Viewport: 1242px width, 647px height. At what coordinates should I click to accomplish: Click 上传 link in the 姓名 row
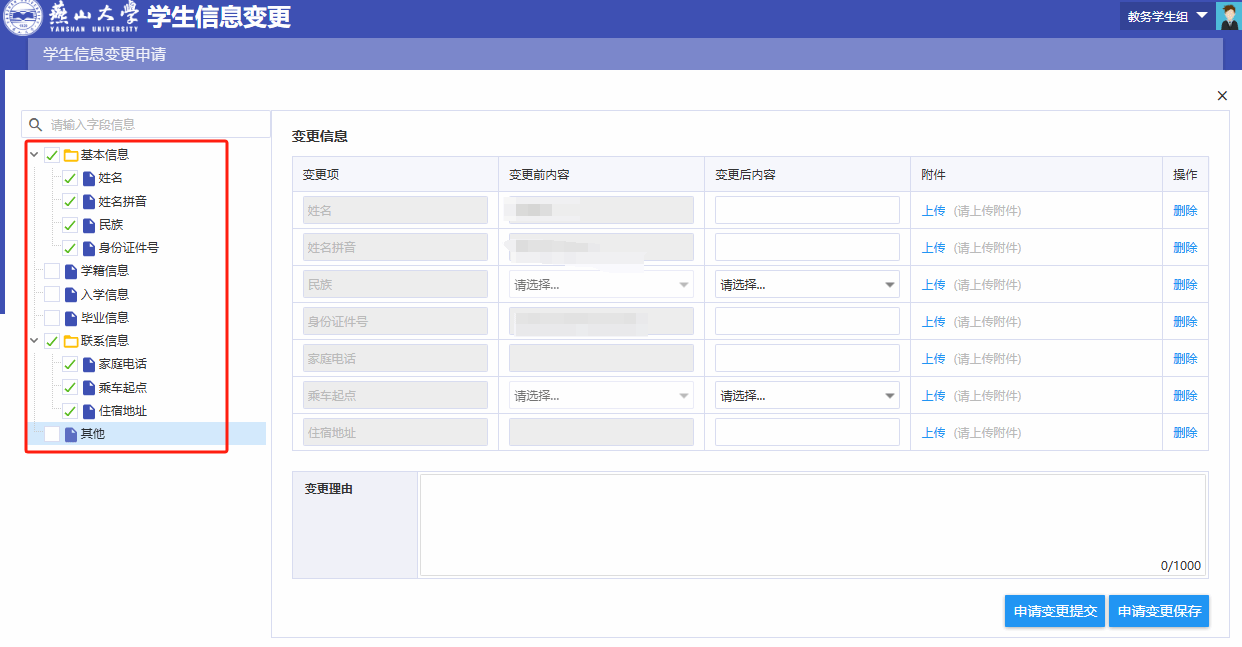(x=933, y=211)
